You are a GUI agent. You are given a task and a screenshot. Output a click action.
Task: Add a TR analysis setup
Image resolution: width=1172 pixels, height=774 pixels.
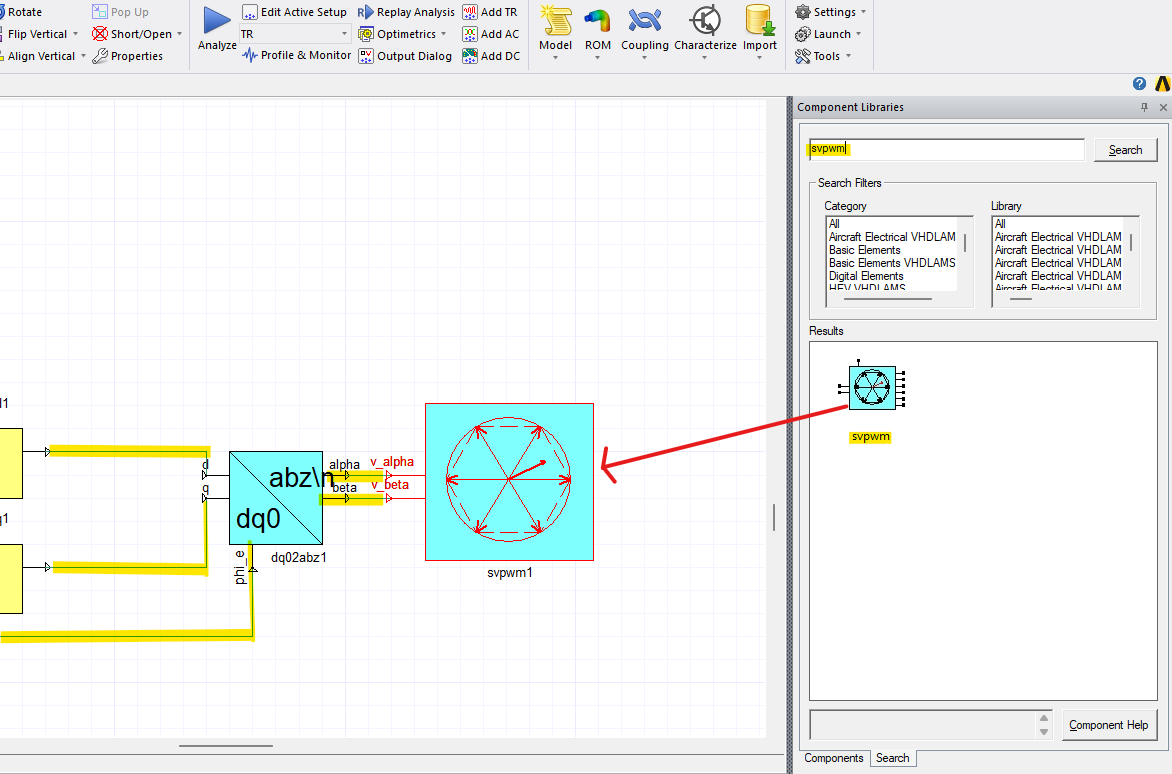tap(490, 12)
